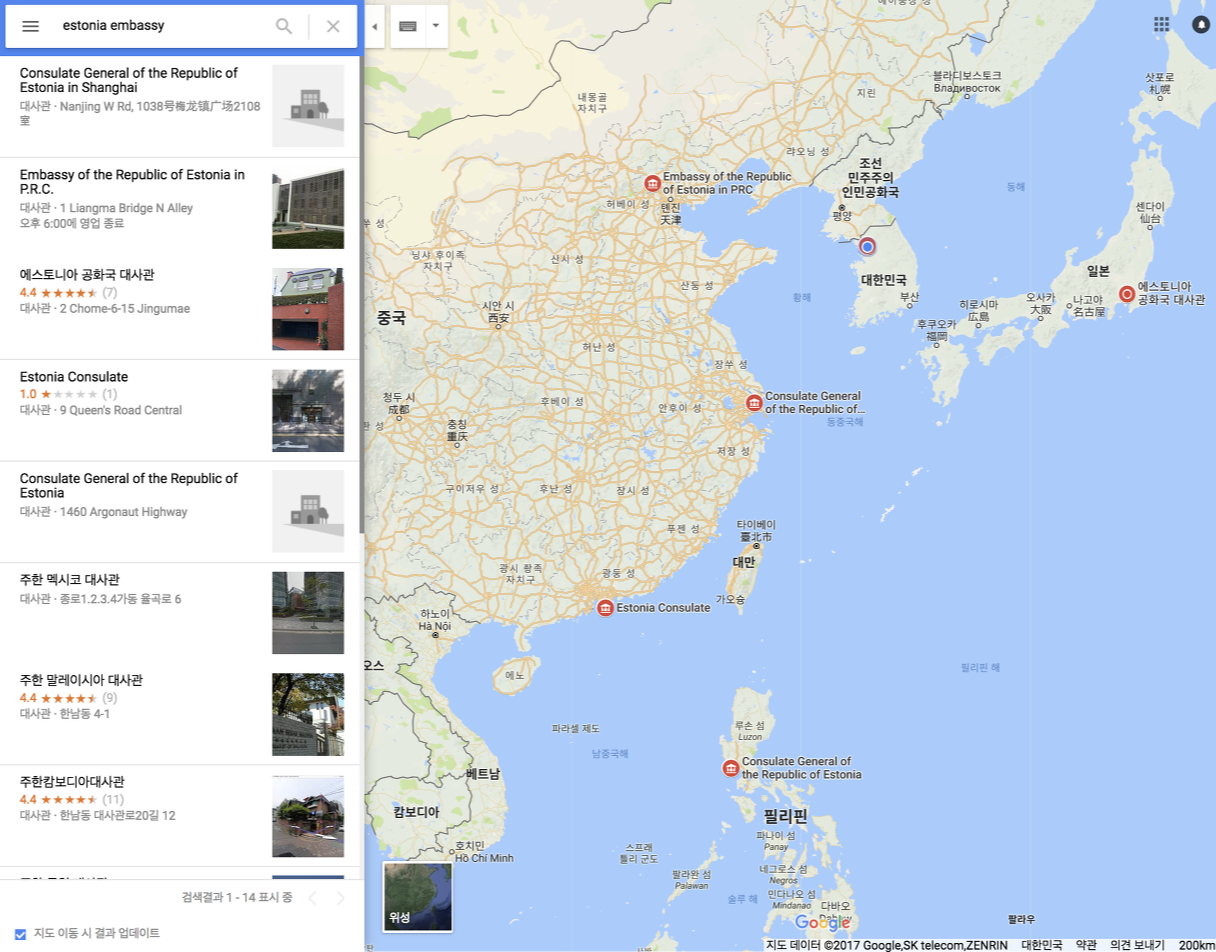The image size is (1216, 952).
Task: Open the hamburger main menu
Action: point(30,26)
